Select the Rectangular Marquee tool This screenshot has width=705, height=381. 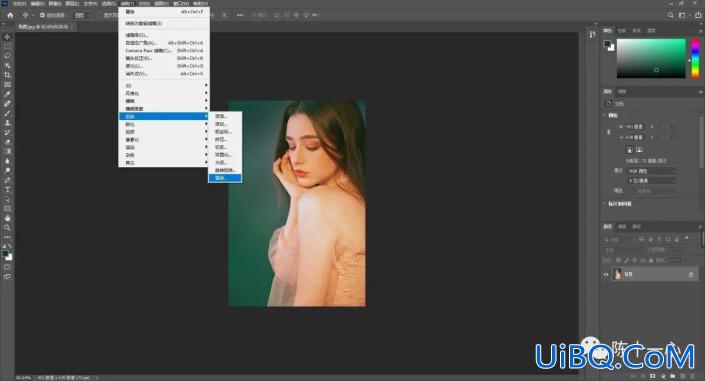pyautogui.click(x=7, y=46)
